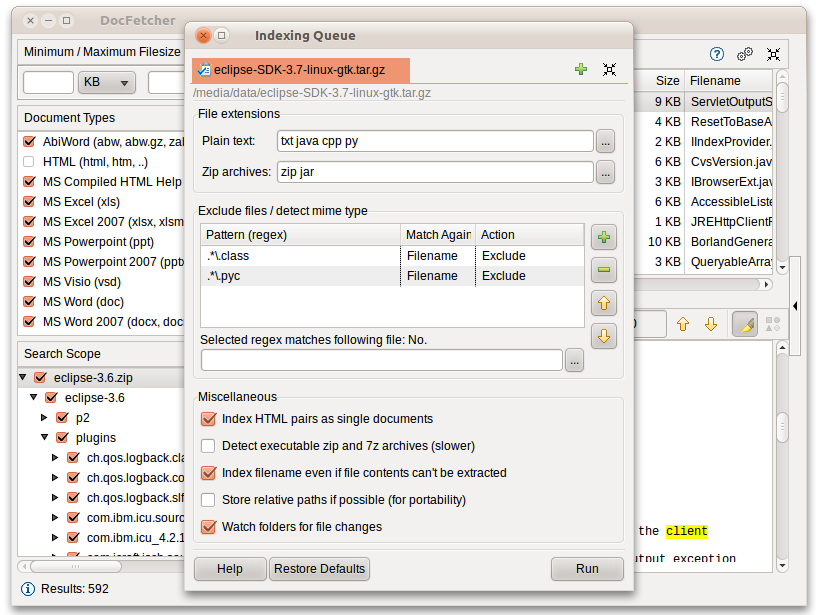Click the Restore Defaults button
This screenshot has width=820, height=615.
coord(319,569)
